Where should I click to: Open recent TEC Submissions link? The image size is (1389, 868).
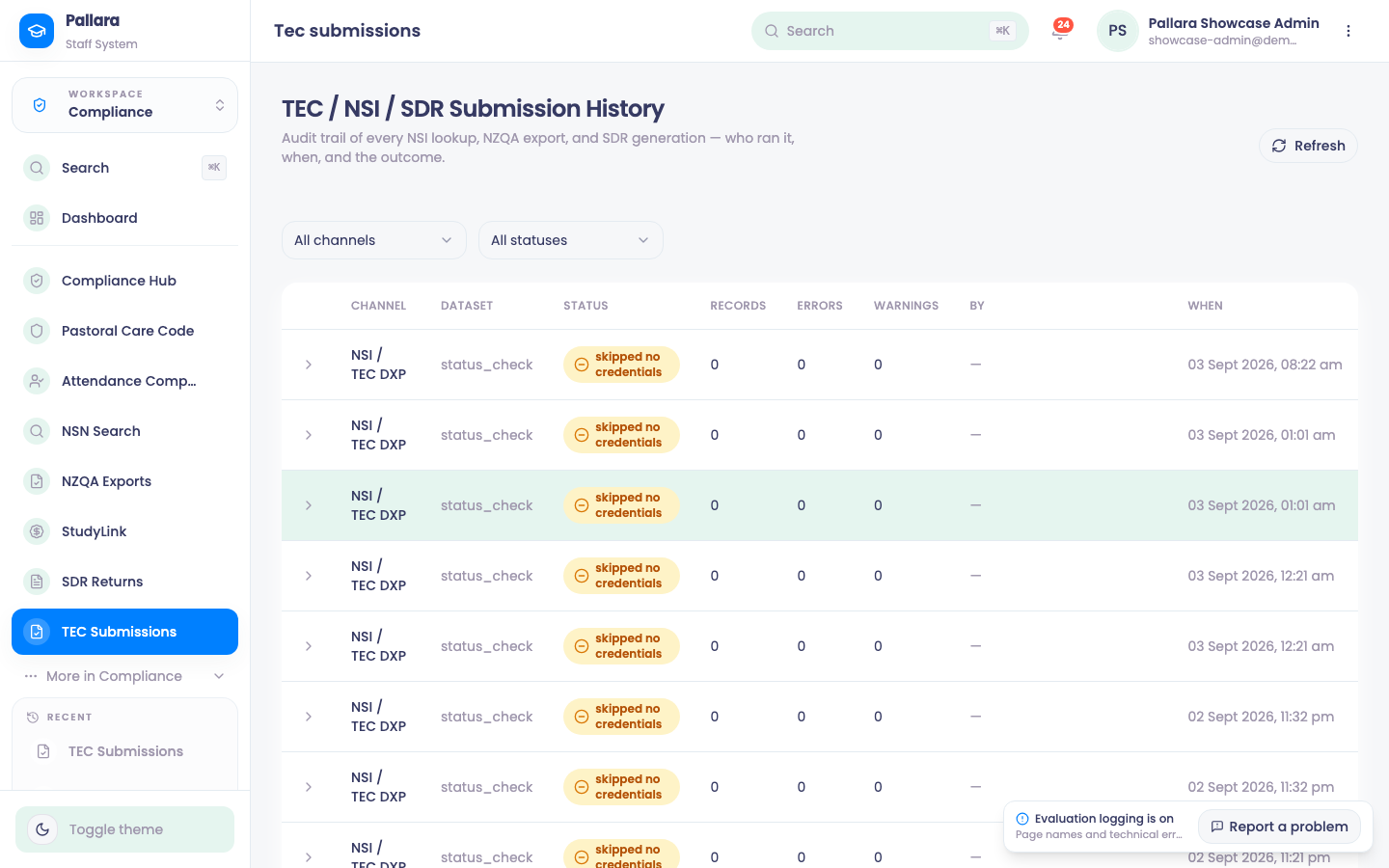(x=124, y=751)
